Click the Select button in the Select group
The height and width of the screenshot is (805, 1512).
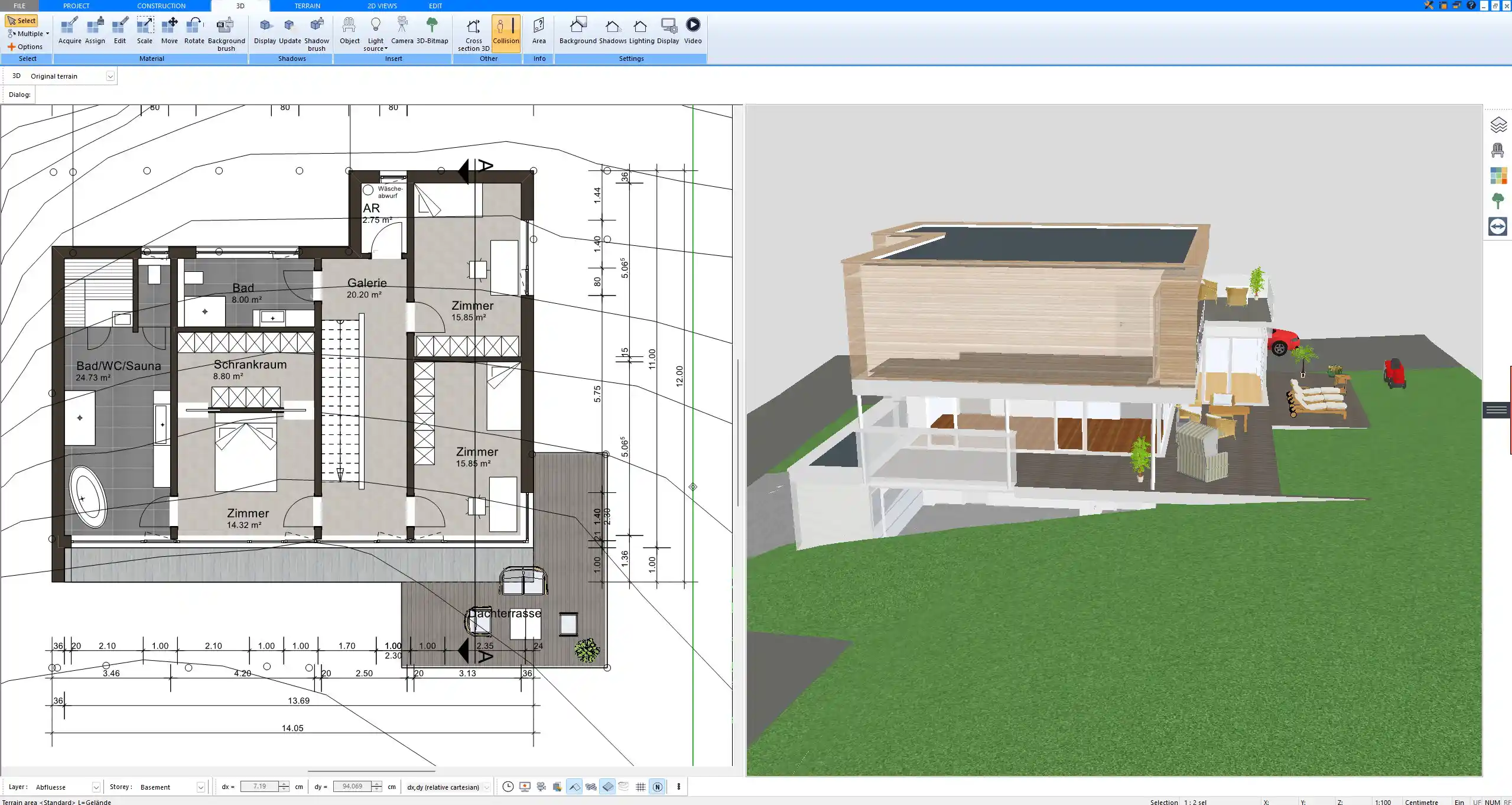[22, 20]
